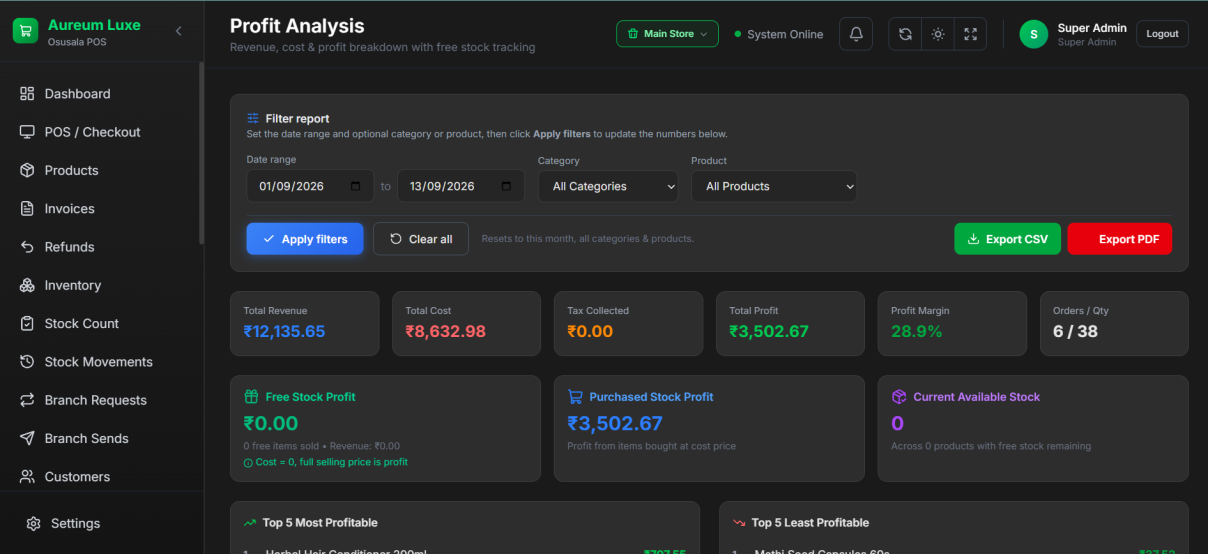Open the All Categories dropdown
The image size is (1208, 554).
[608, 186]
